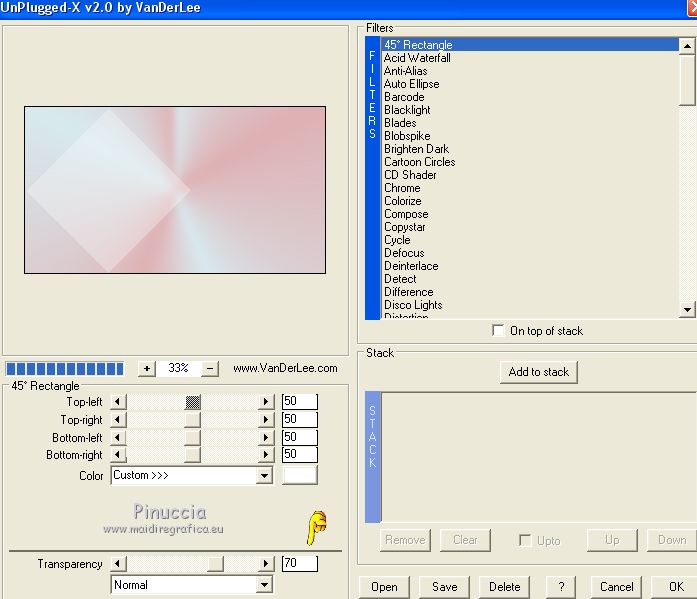This screenshot has width=697, height=599.
Task: Move stack item with Up button
Action: (612, 540)
